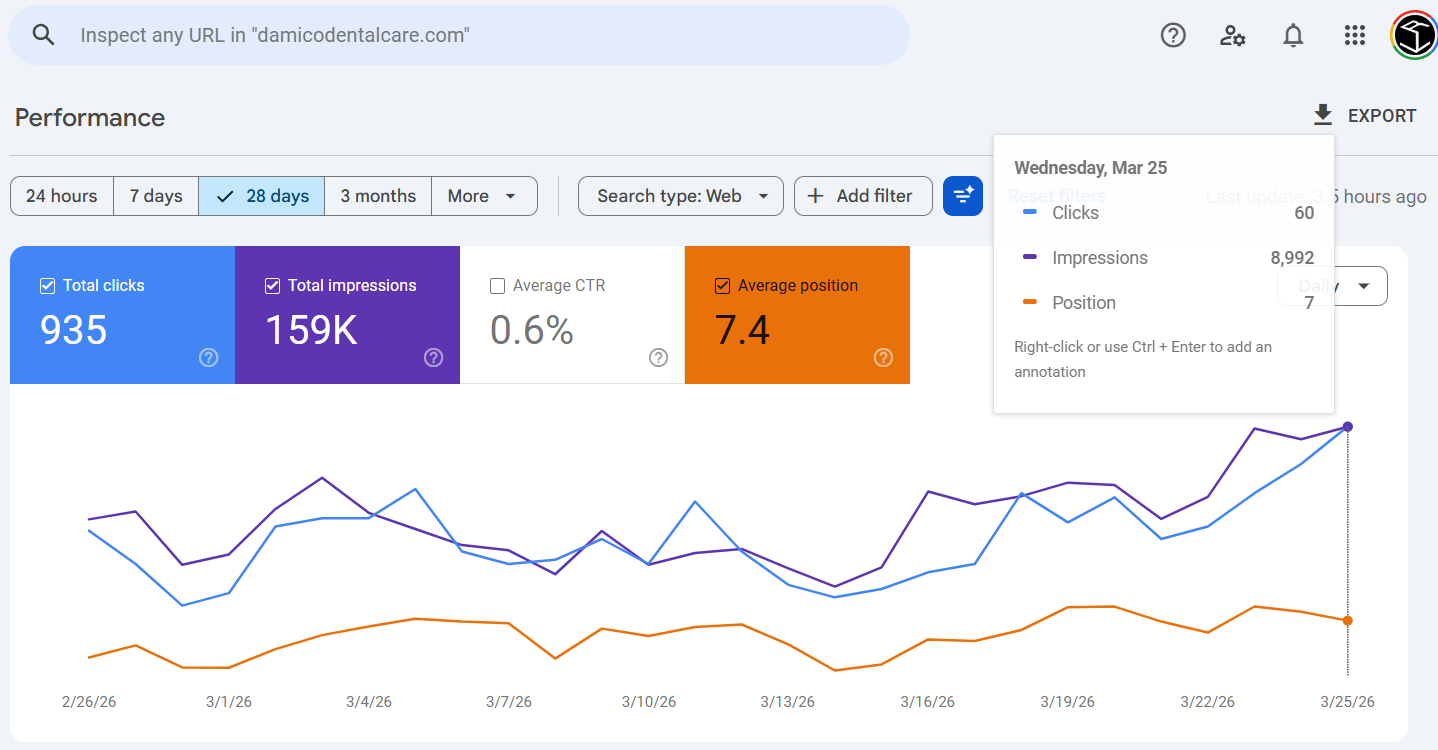Click the 3/10/26 axis date label
This screenshot has width=1438, height=750.
point(649,702)
